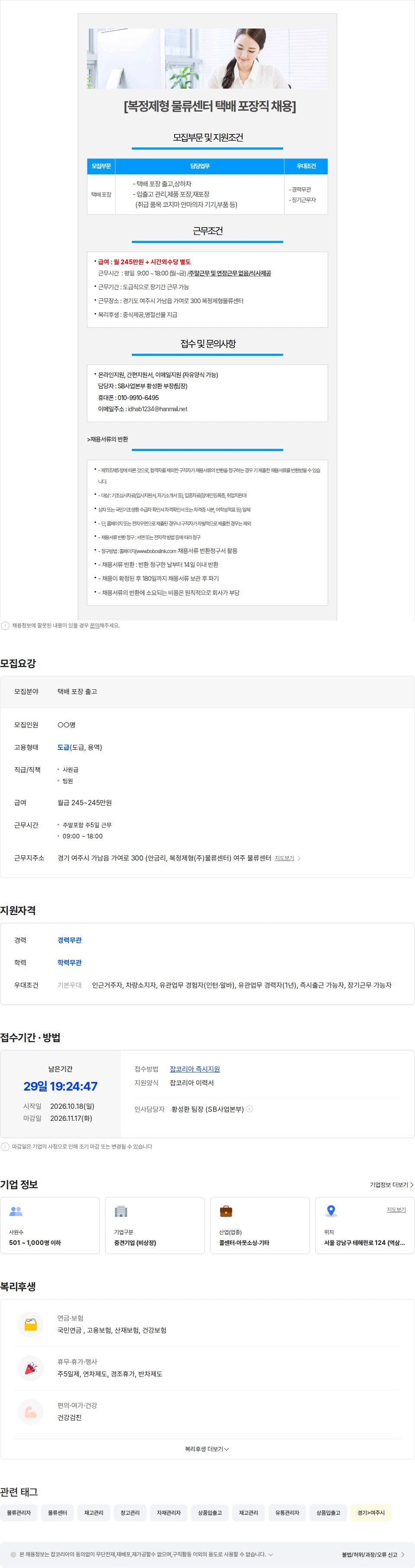Open 기업정보 더보기 link

pos(389,1184)
